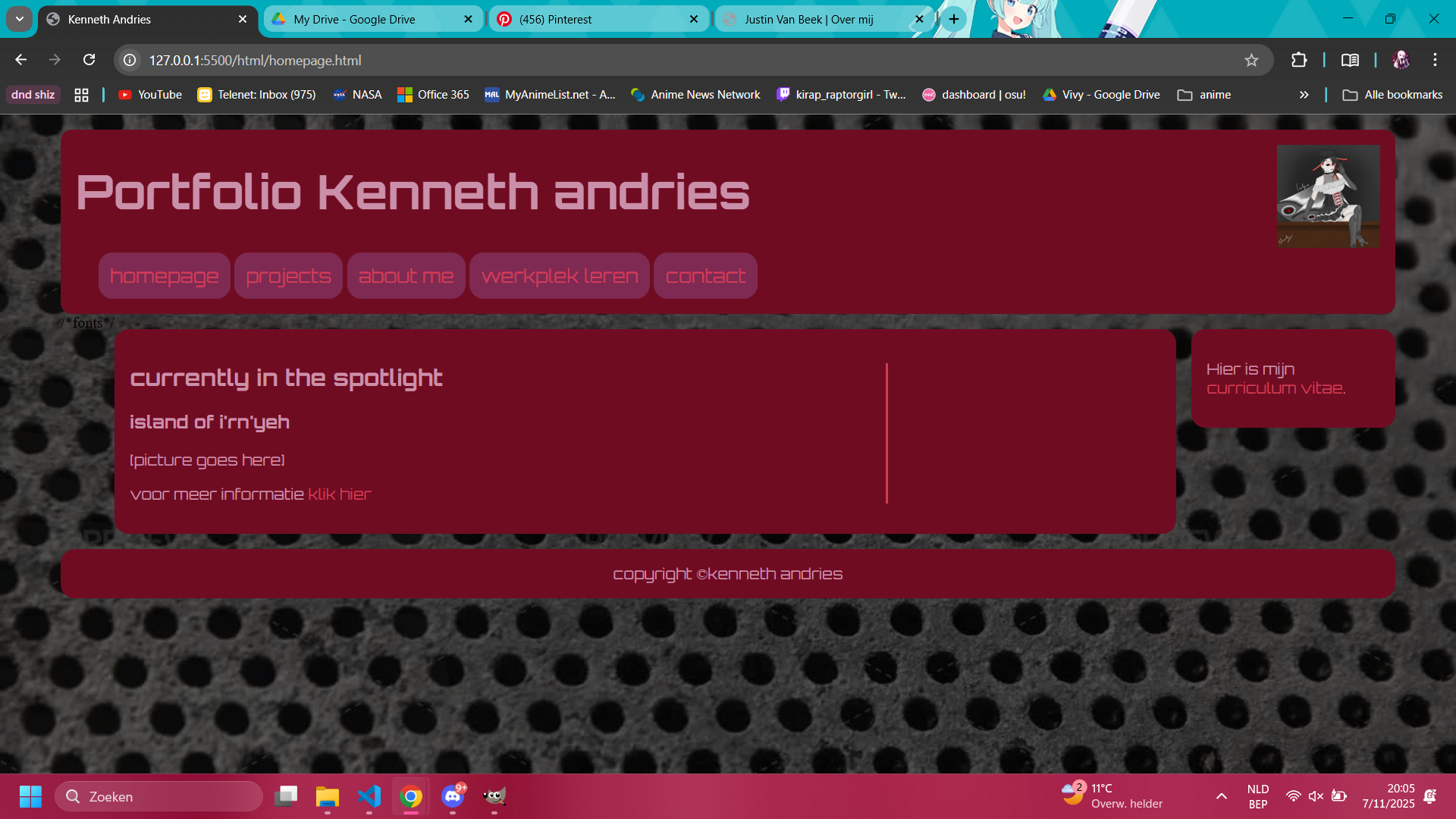Screen dimensions: 1456x819
Task: Bookmark this page with the star icon
Action: [1251, 60]
